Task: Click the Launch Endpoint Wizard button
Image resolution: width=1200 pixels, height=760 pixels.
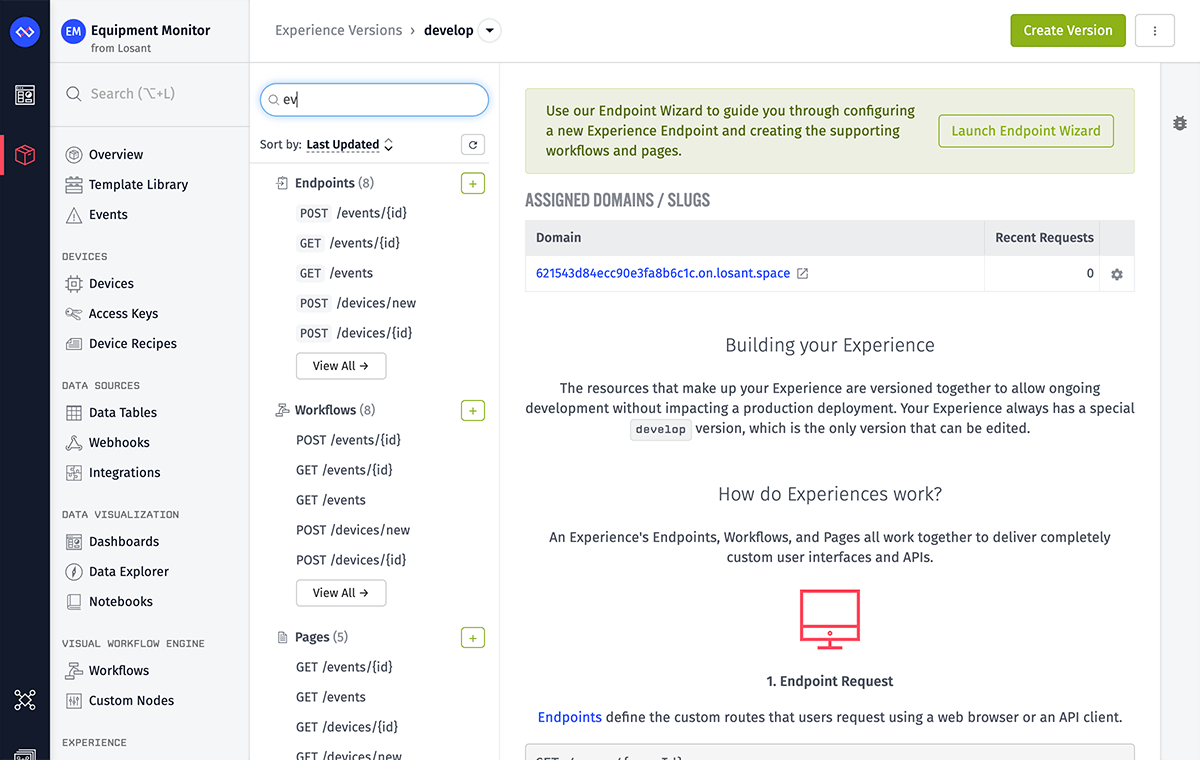Action: [x=1025, y=130]
